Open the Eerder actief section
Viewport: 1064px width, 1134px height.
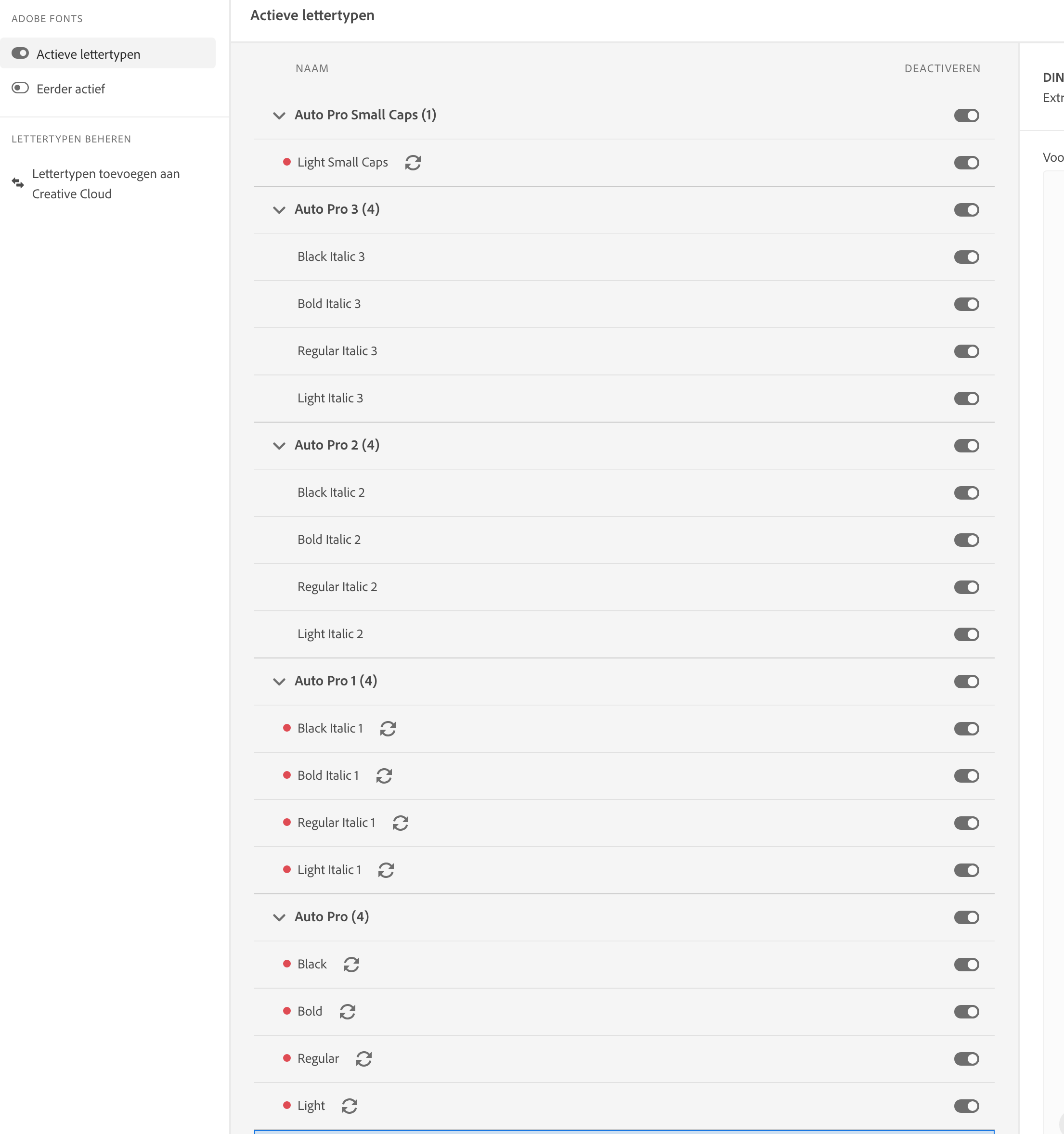click(x=70, y=89)
